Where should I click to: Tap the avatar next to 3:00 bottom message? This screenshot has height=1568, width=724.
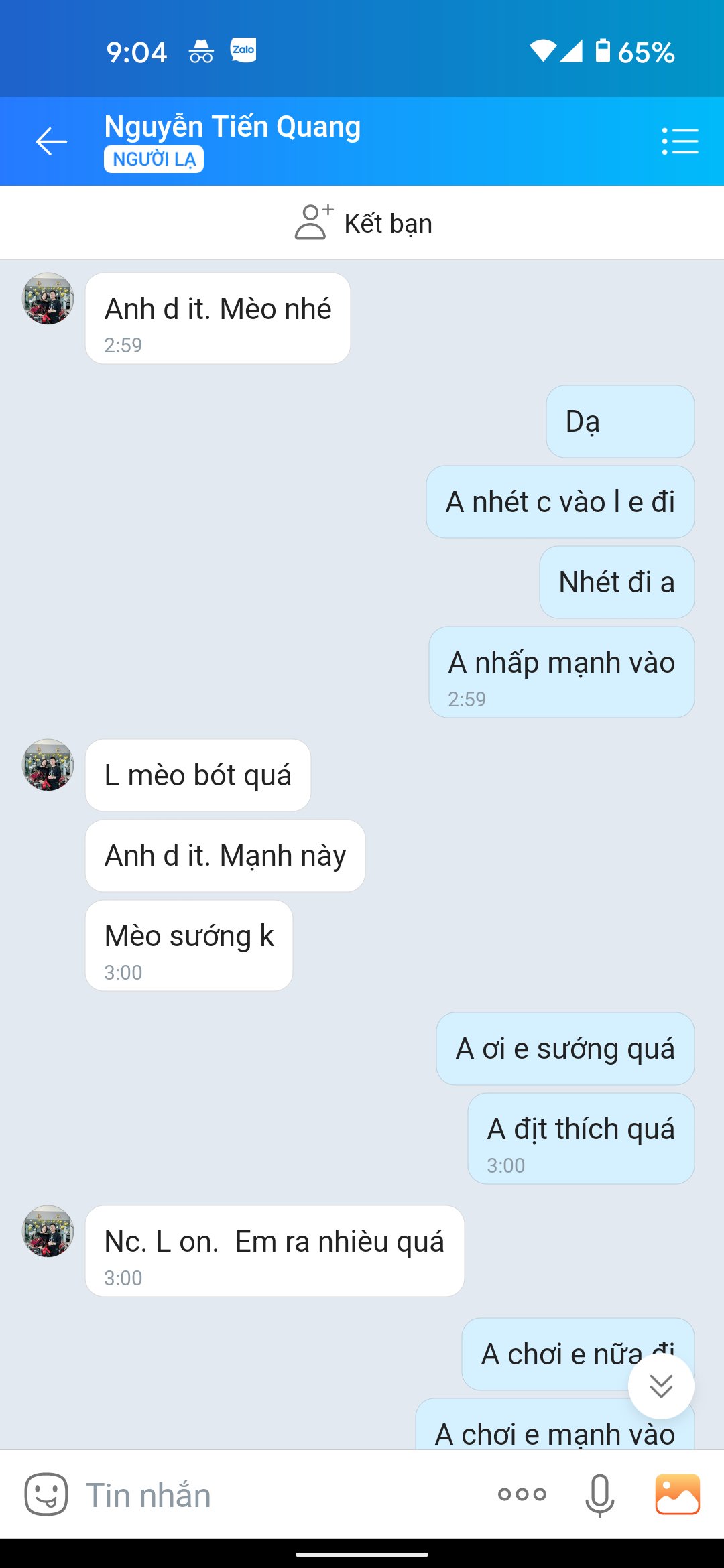tap(48, 1231)
